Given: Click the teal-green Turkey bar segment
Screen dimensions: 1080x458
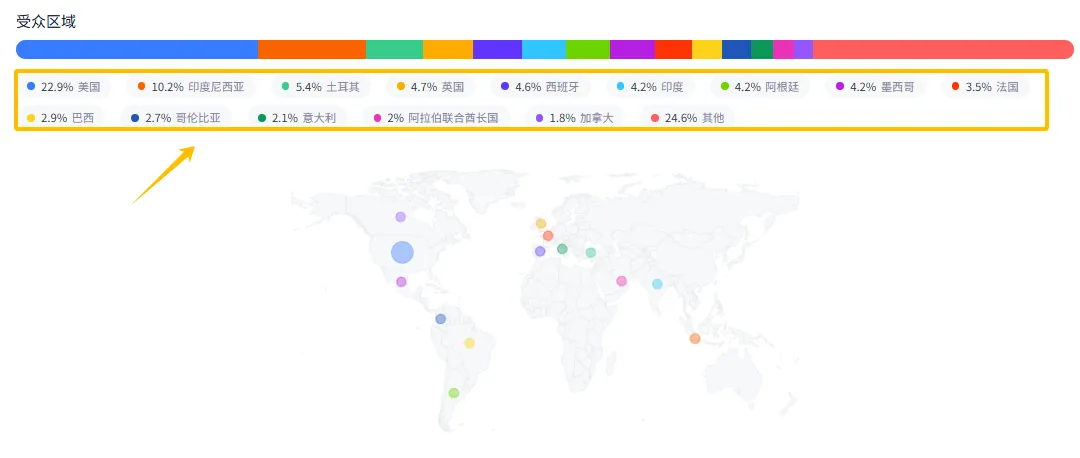Looking at the screenshot, I should point(395,50).
